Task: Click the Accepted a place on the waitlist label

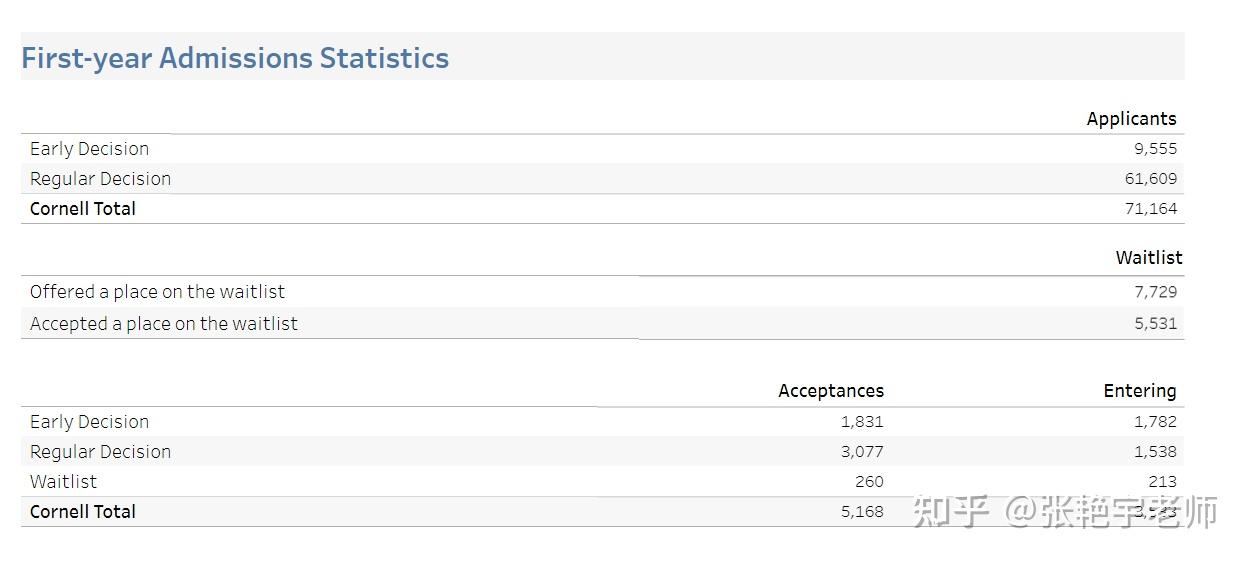Action: click(x=163, y=323)
